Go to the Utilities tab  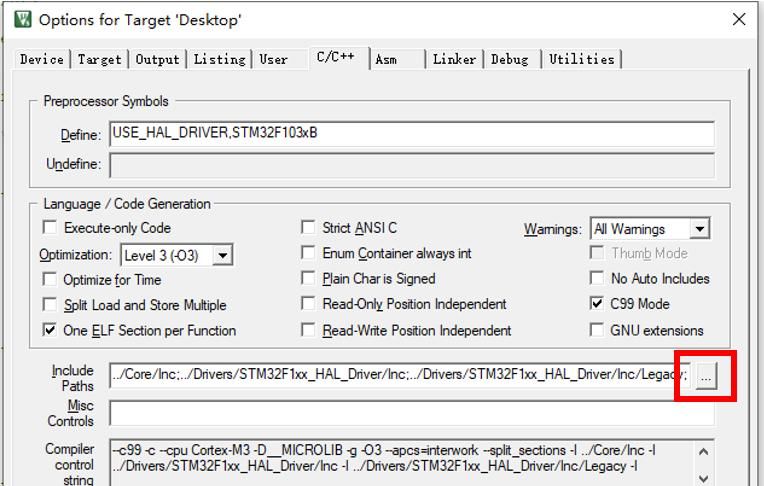pyautogui.click(x=581, y=59)
